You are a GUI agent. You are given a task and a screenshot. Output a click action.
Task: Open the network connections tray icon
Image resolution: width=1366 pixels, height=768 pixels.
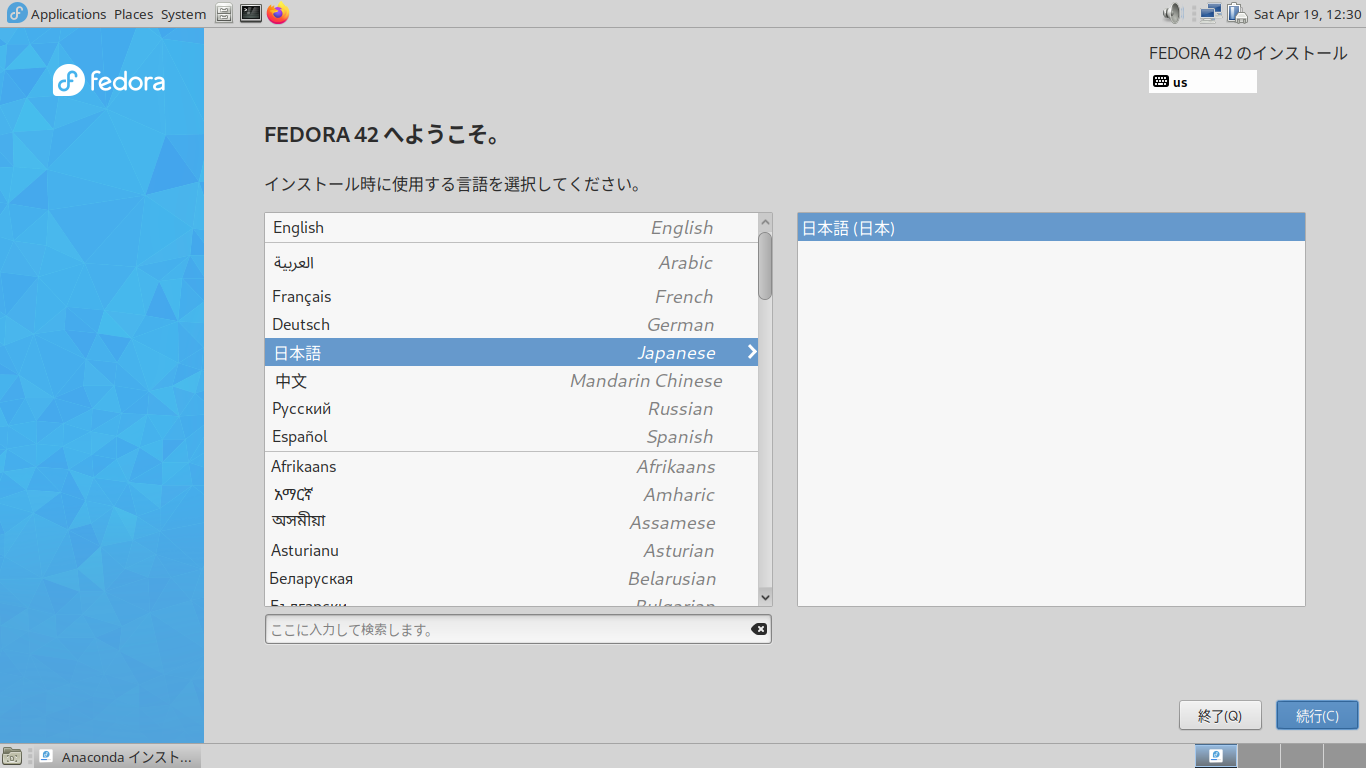coord(1210,14)
